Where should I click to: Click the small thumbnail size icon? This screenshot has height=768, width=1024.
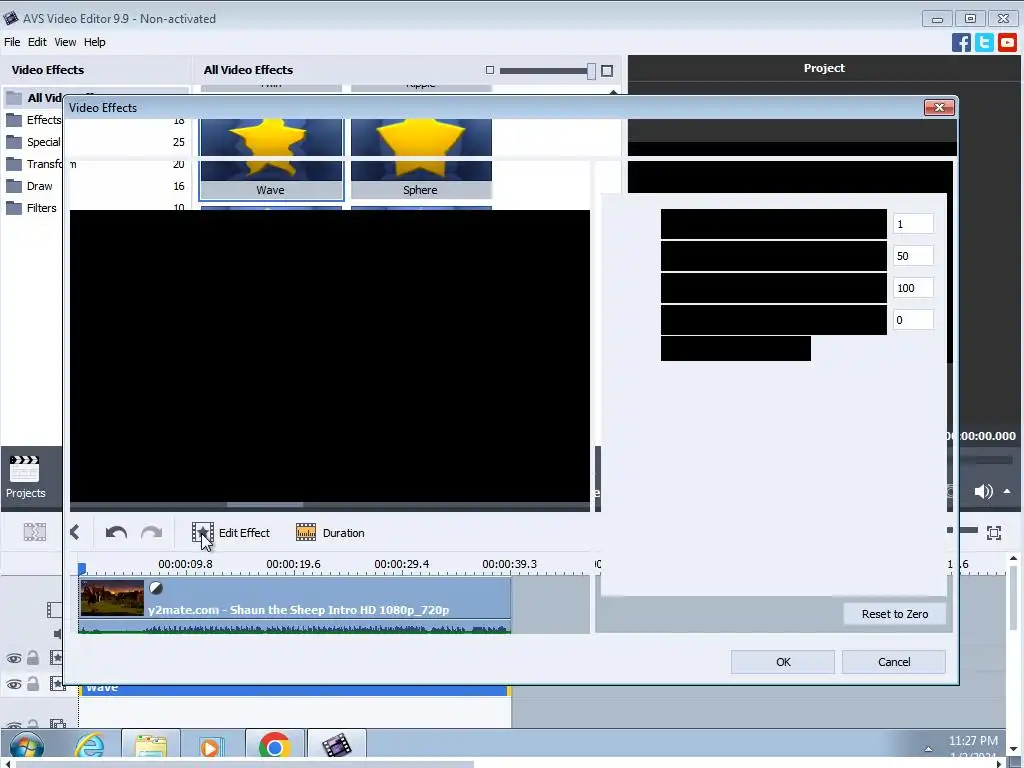(x=490, y=70)
